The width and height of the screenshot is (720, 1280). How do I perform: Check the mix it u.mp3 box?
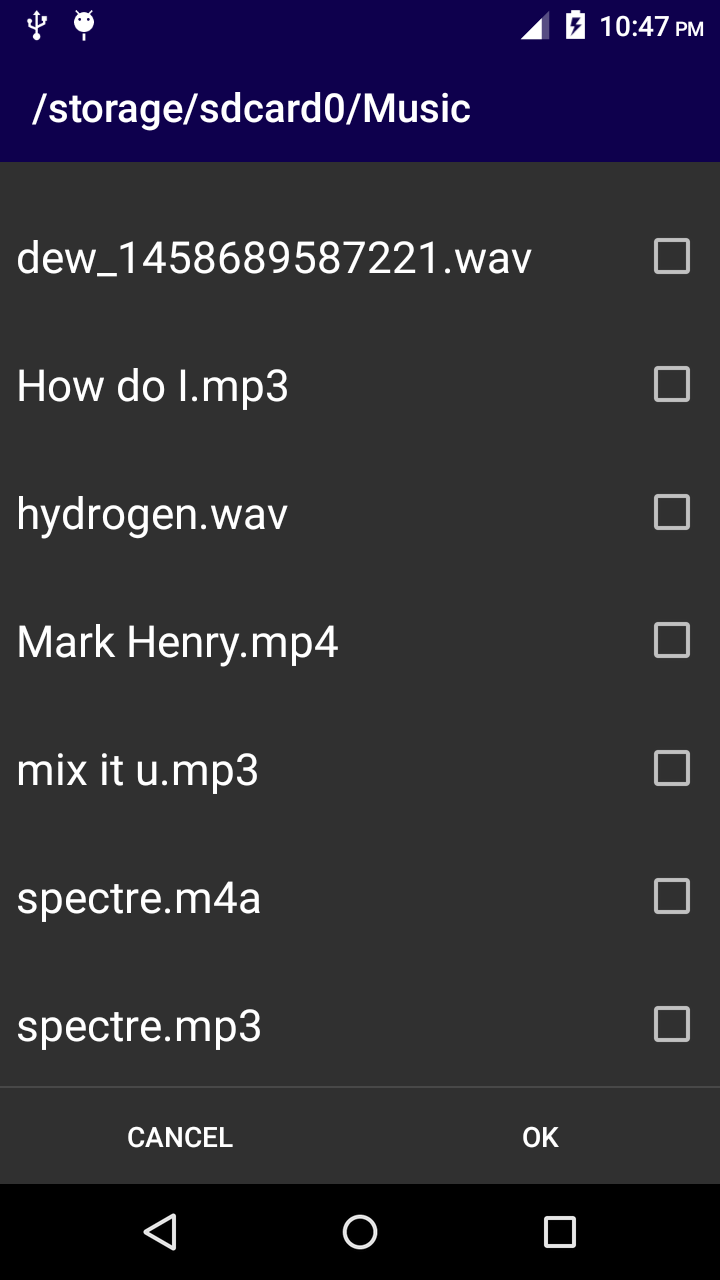point(671,768)
